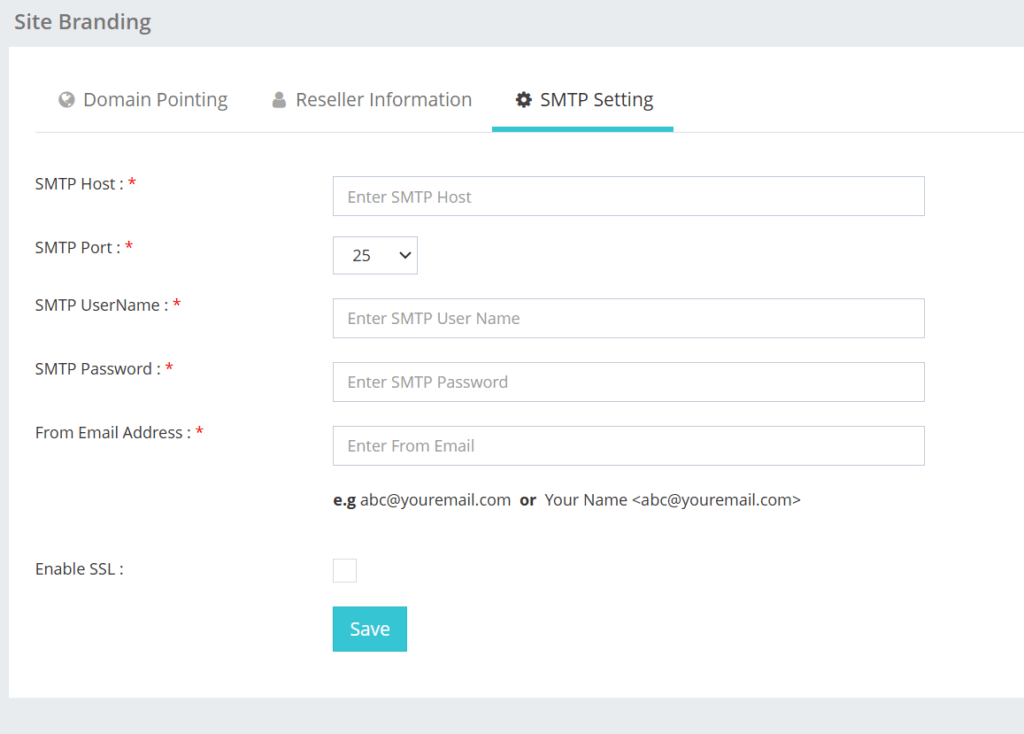Click the Site Branding page heading
Screen dimensions: 1024x734
83,22
